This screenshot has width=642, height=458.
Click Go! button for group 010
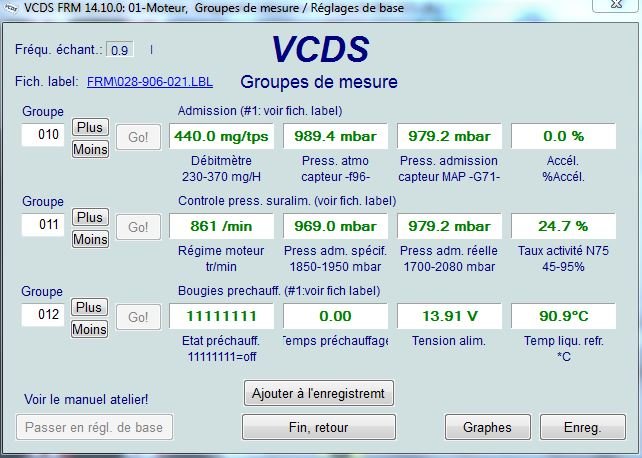tap(138, 137)
